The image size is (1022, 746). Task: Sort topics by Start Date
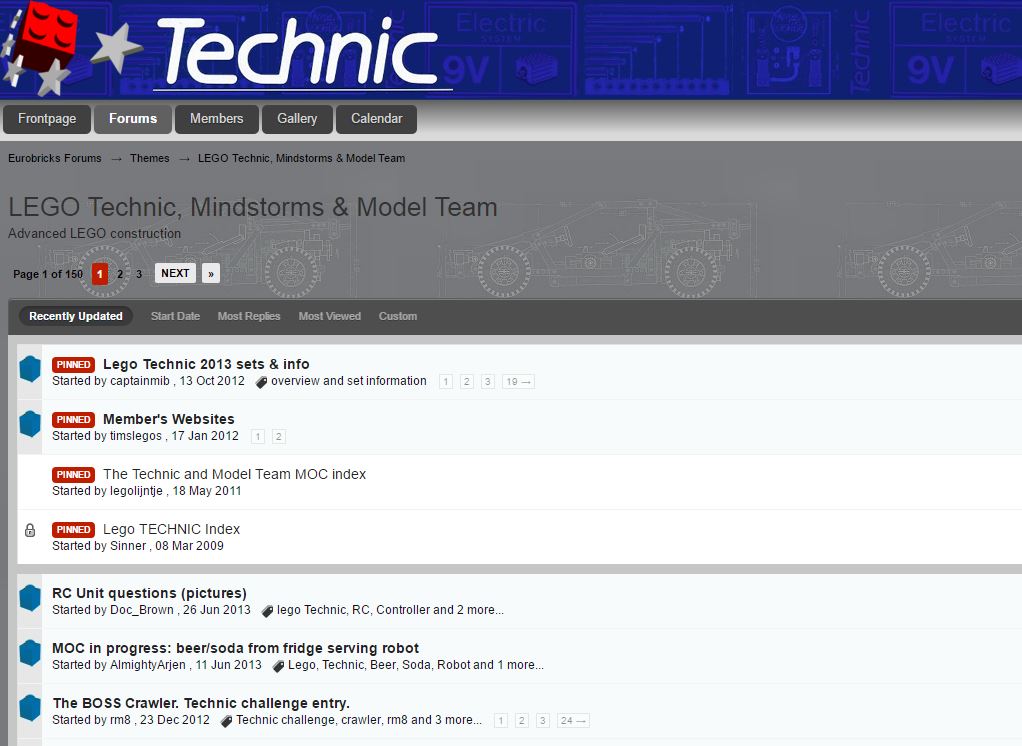(x=175, y=316)
